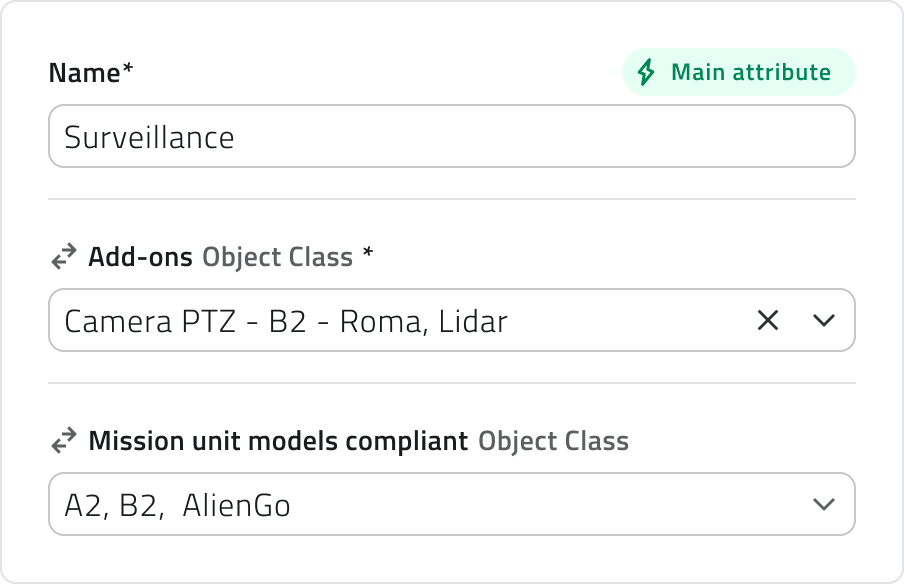The width and height of the screenshot is (904, 584).
Task: Click the Add-ons field label
Action: tap(140, 257)
